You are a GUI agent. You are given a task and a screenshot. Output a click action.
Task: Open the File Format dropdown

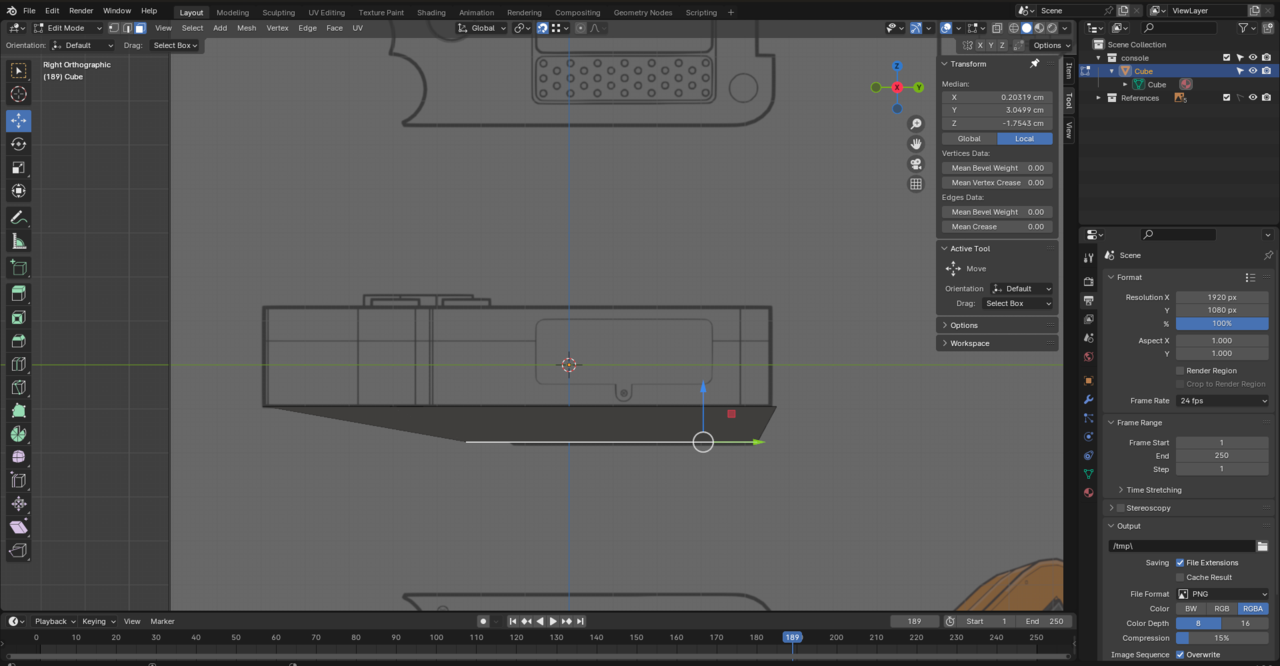click(1222, 593)
